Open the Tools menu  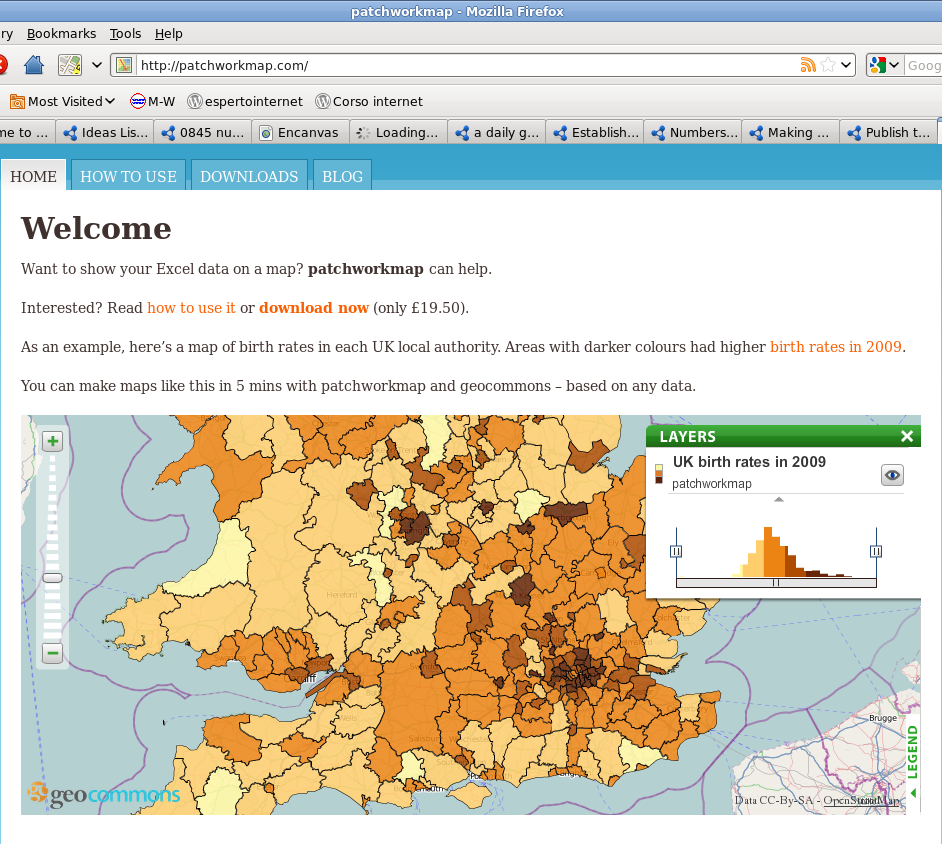pyautogui.click(x=125, y=34)
